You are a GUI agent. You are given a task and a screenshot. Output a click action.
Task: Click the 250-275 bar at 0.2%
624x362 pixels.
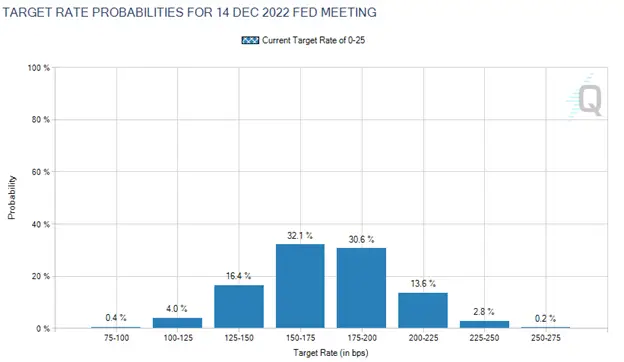click(x=546, y=327)
